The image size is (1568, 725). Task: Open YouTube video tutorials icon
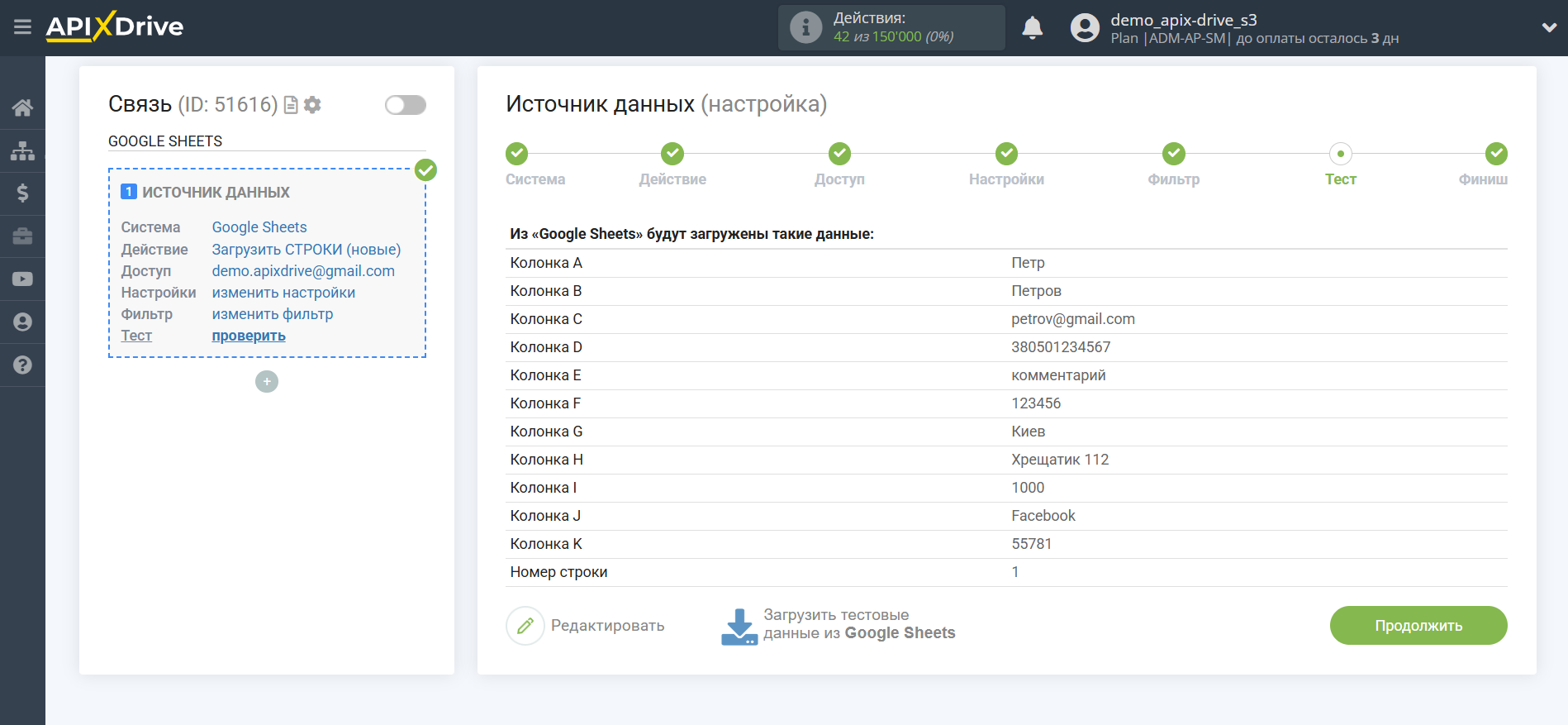(x=22, y=279)
